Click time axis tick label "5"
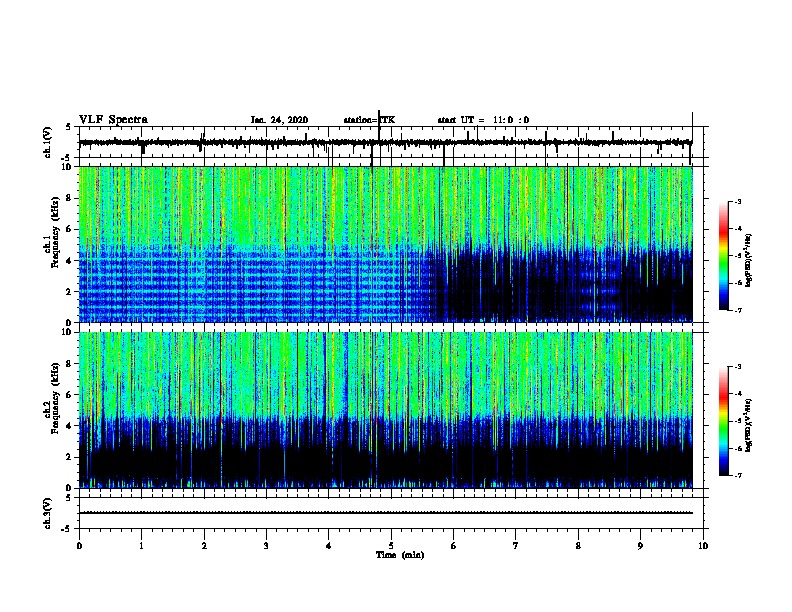This screenshot has width=792, height=612. click(391, 545)
